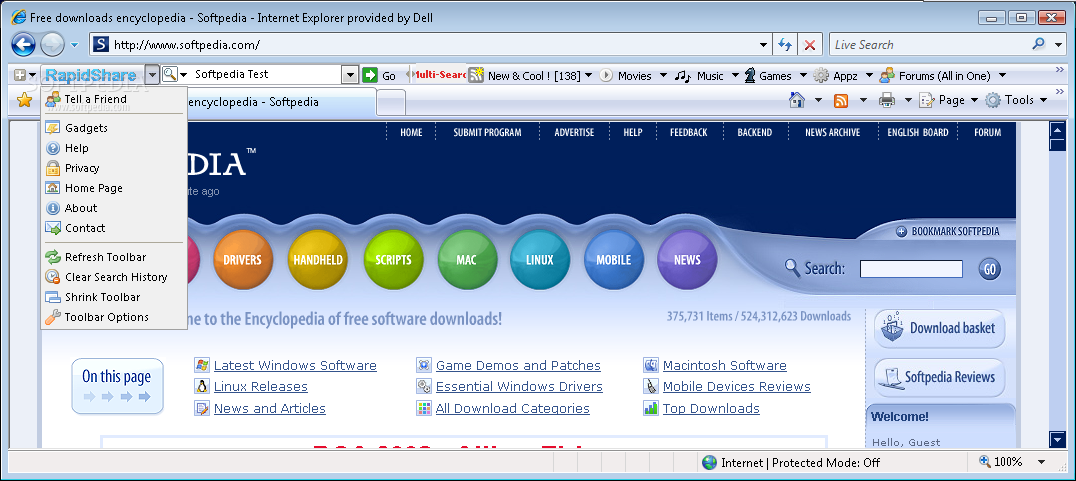The image size is (1076, 481).
Task: Open Game Demos and Patches link
Action: (518, 366)
